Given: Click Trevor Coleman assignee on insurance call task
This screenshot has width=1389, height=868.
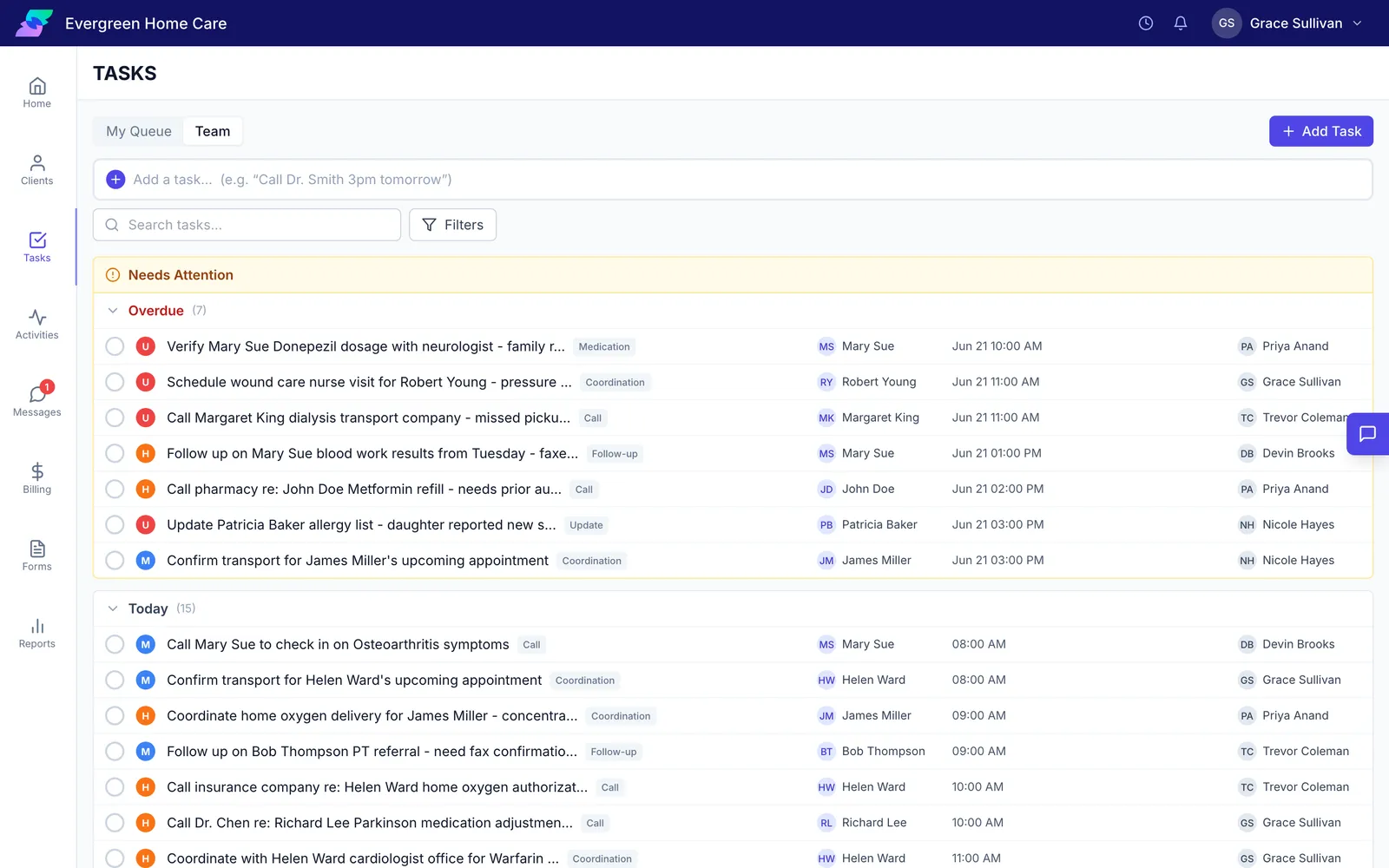Looking at the screenshot, I should (x=1306, y=787).
